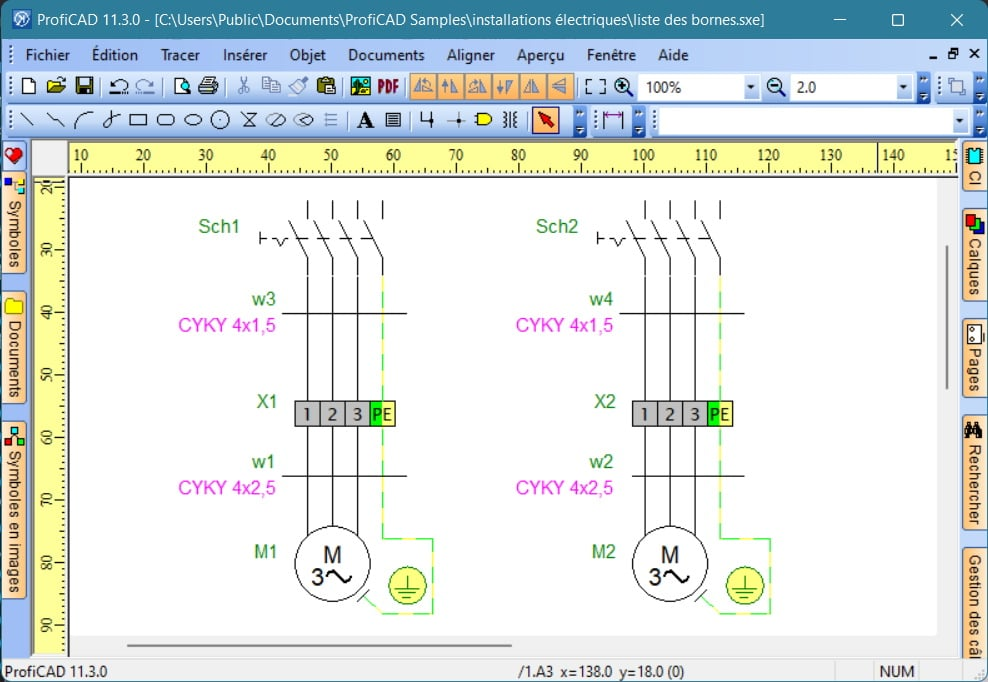This screenshot has width=988, height=682.
Task: Open the 100% zoom dropdown
Action: coord(750,87)
